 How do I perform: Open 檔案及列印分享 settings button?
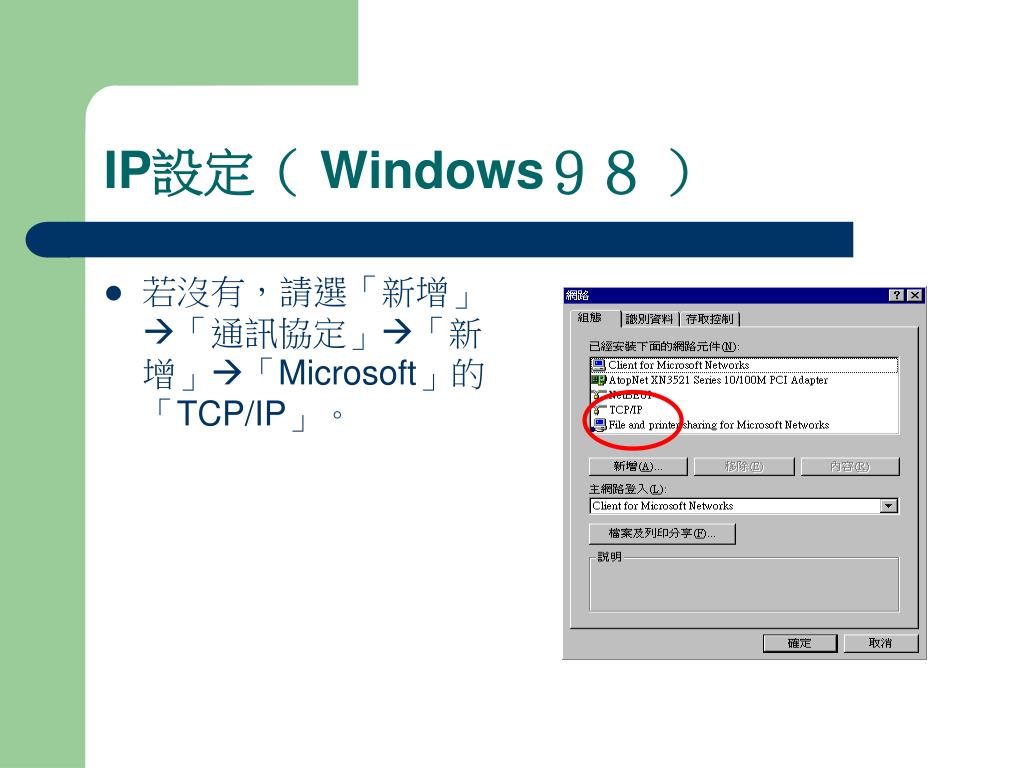pyautogui.click(x=662, y=534)
